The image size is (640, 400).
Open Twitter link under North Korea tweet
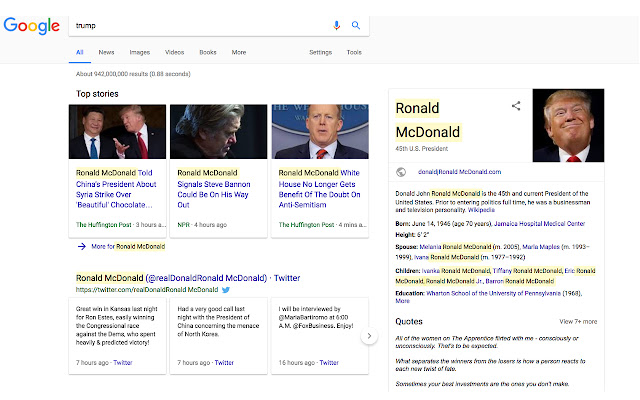[x=224, y=362]
